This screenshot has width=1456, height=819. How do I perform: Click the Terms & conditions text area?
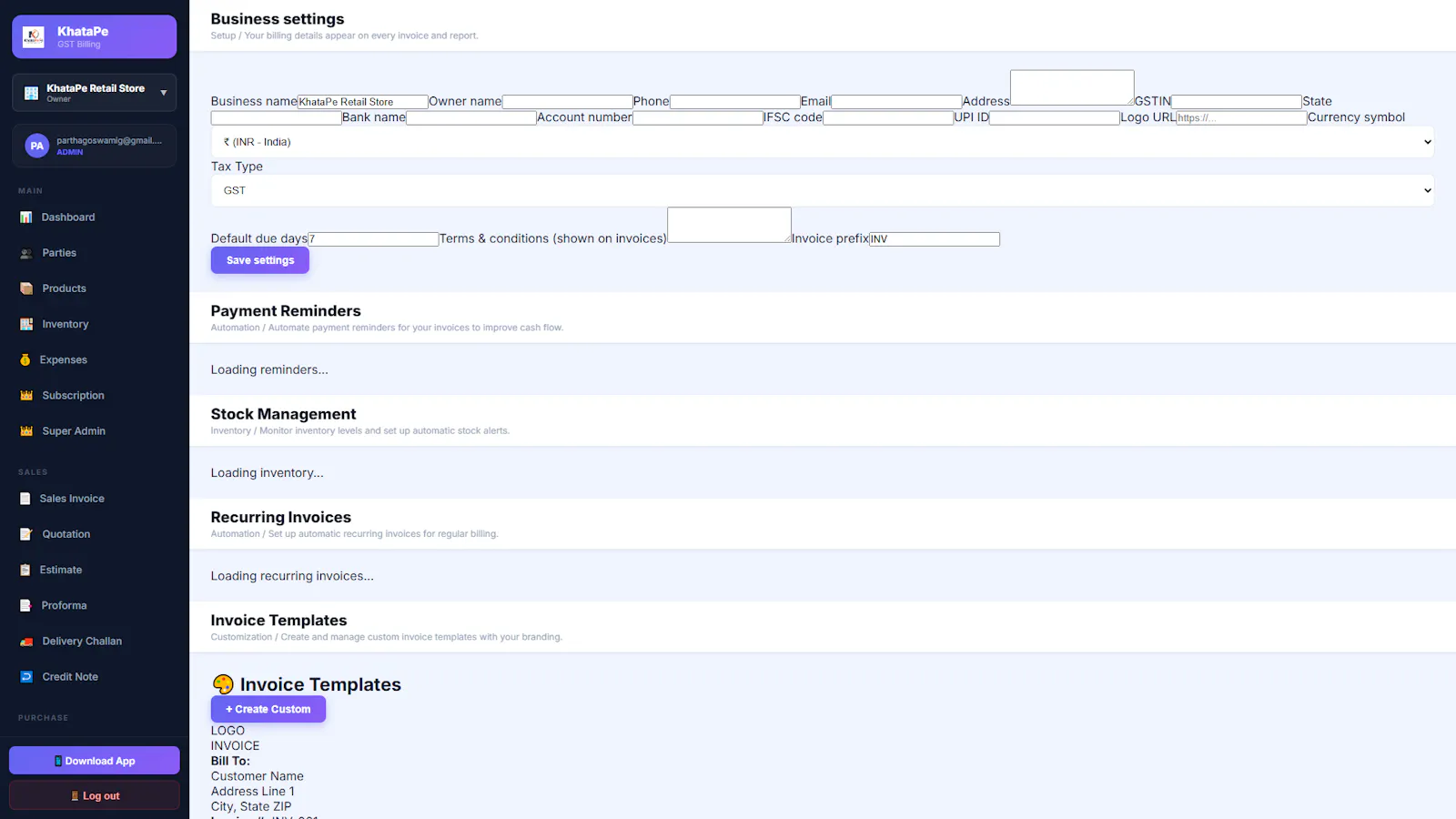729,225
